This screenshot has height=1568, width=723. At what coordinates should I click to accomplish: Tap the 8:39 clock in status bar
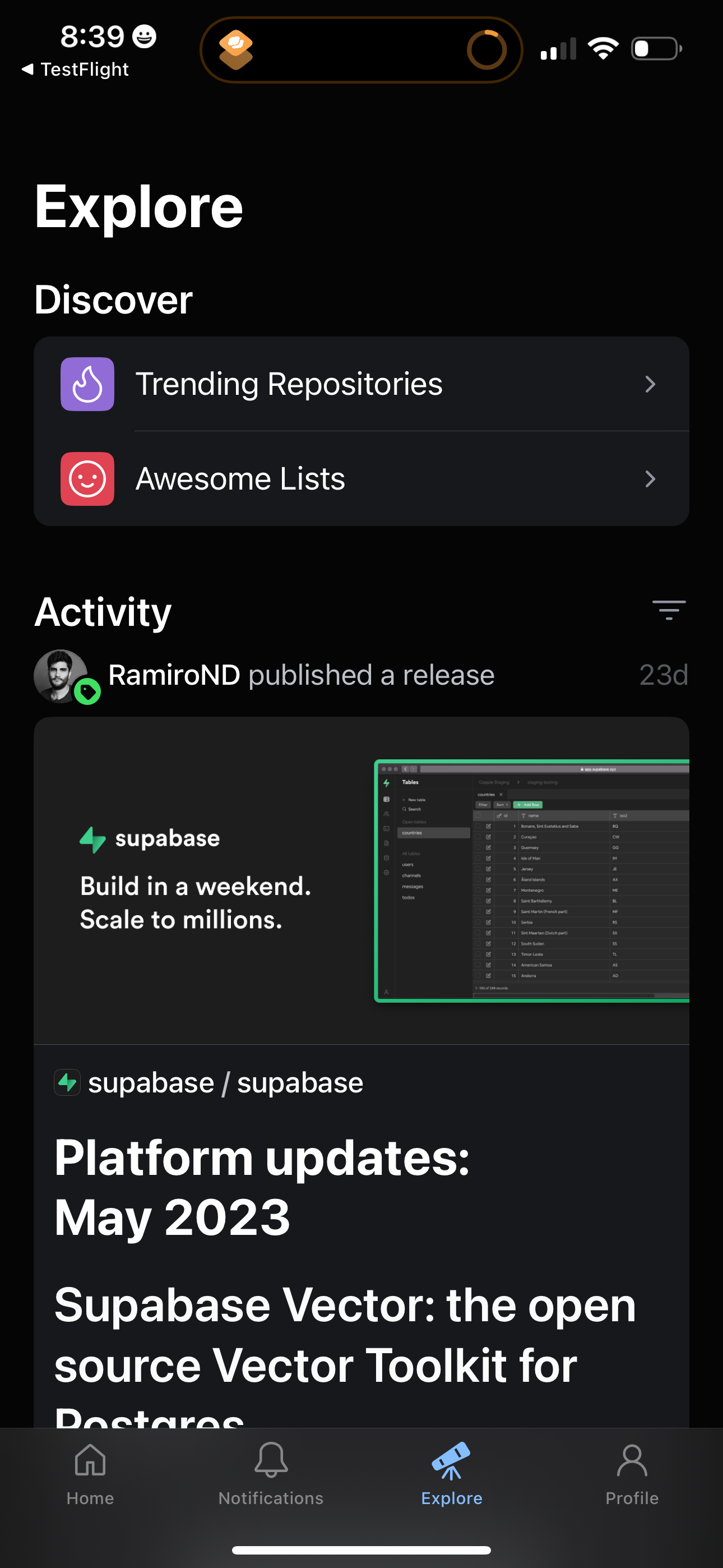(92, 36)
